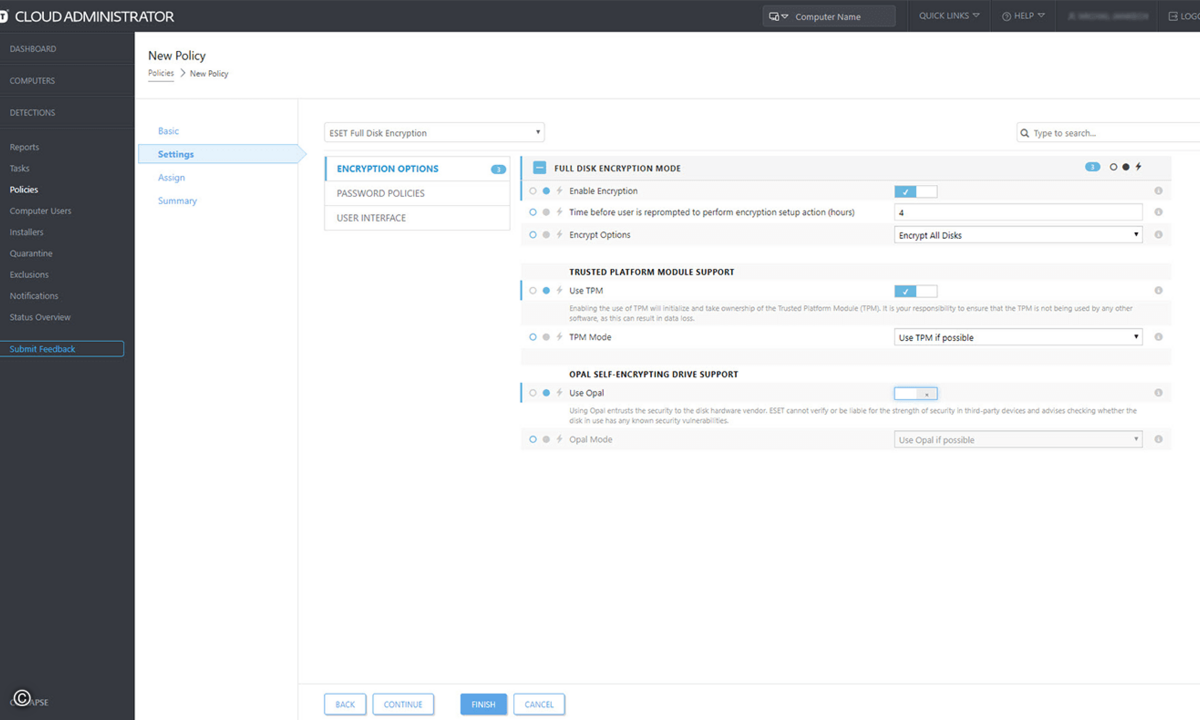This screenshot has width=1200, height=720.
Task: Open info icon for Opal Mode row
Action: (1158, 439)
